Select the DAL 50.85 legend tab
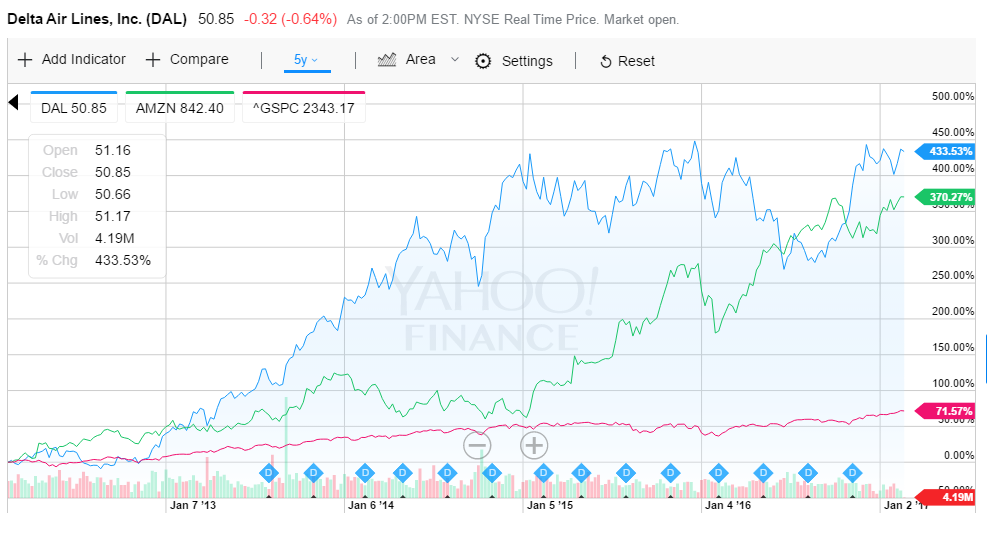The height and width of the screenshot is (557, 987). pyautogui.click(x=74, y=107)
